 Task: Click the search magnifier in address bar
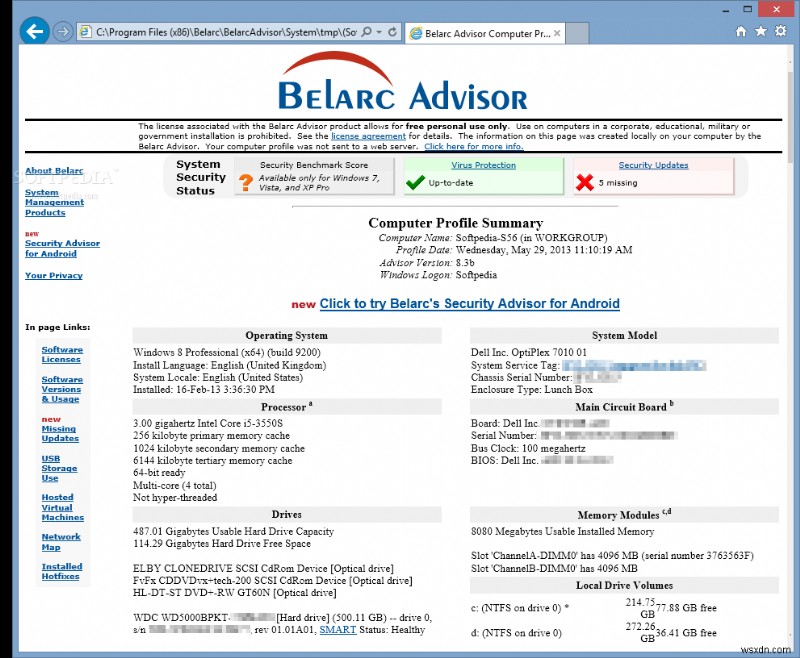click(366, 32)
